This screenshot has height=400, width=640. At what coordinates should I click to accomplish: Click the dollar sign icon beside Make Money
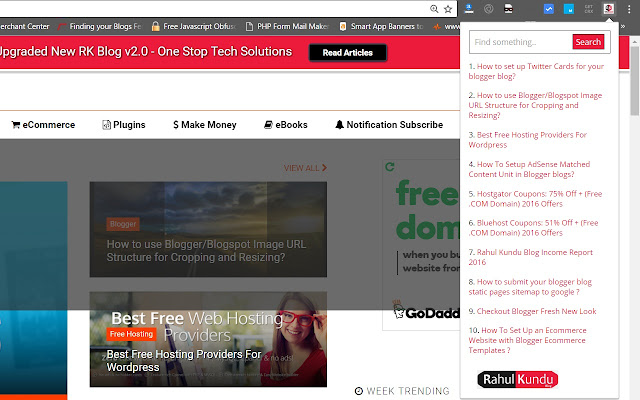tap(176, 125)
